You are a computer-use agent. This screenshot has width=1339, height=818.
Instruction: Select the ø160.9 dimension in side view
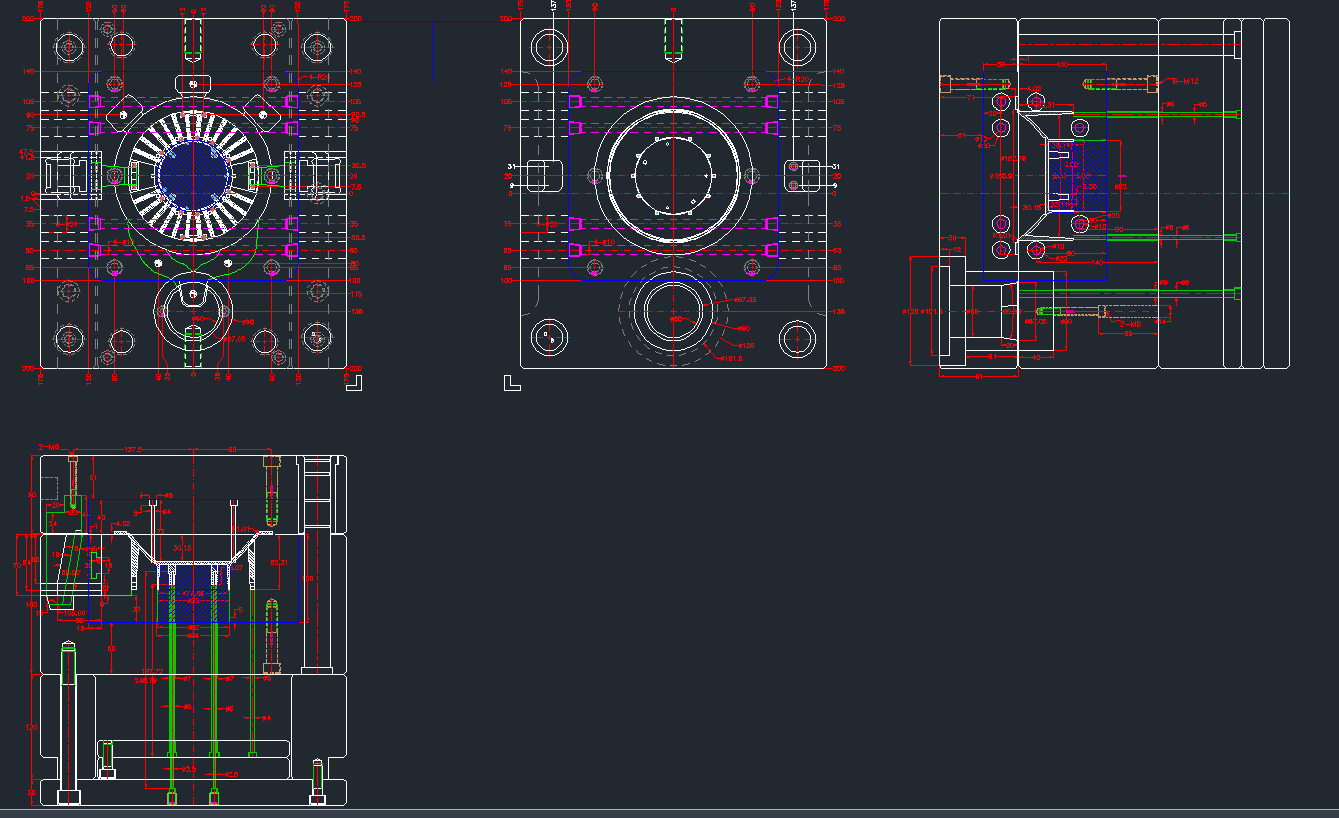click(x=999, y=175)
